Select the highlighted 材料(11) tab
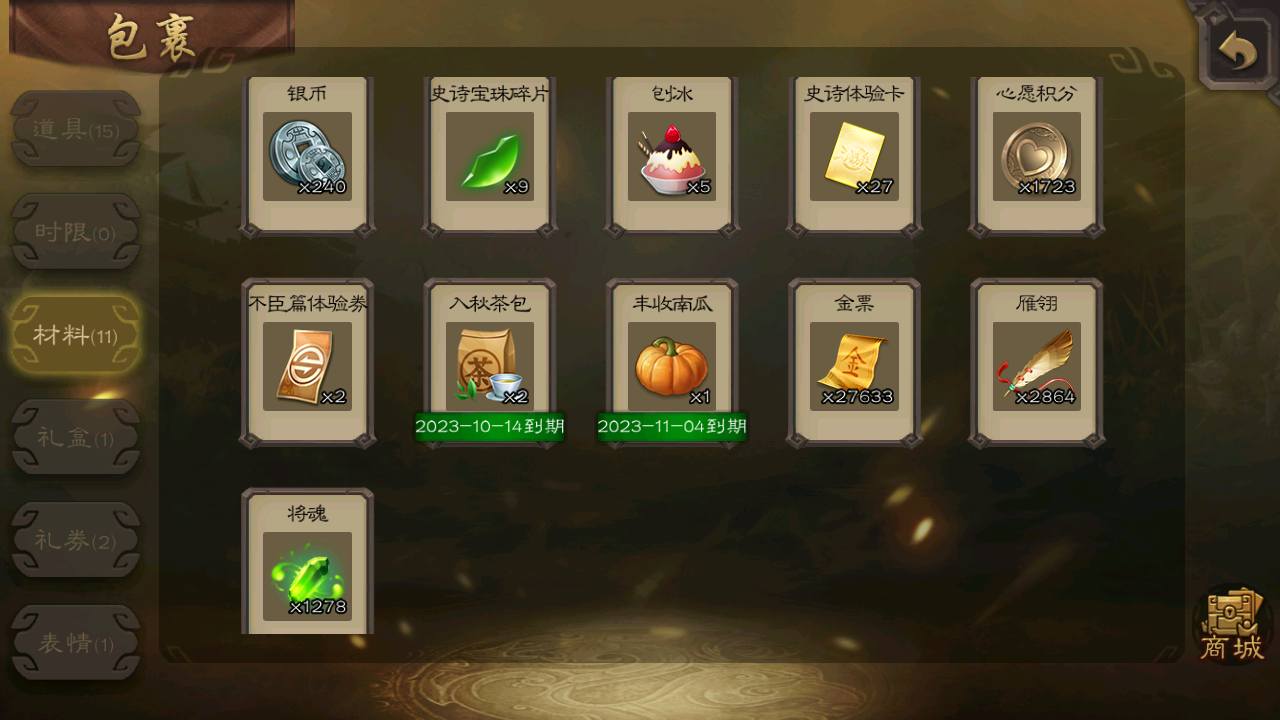 click(76, 335)
